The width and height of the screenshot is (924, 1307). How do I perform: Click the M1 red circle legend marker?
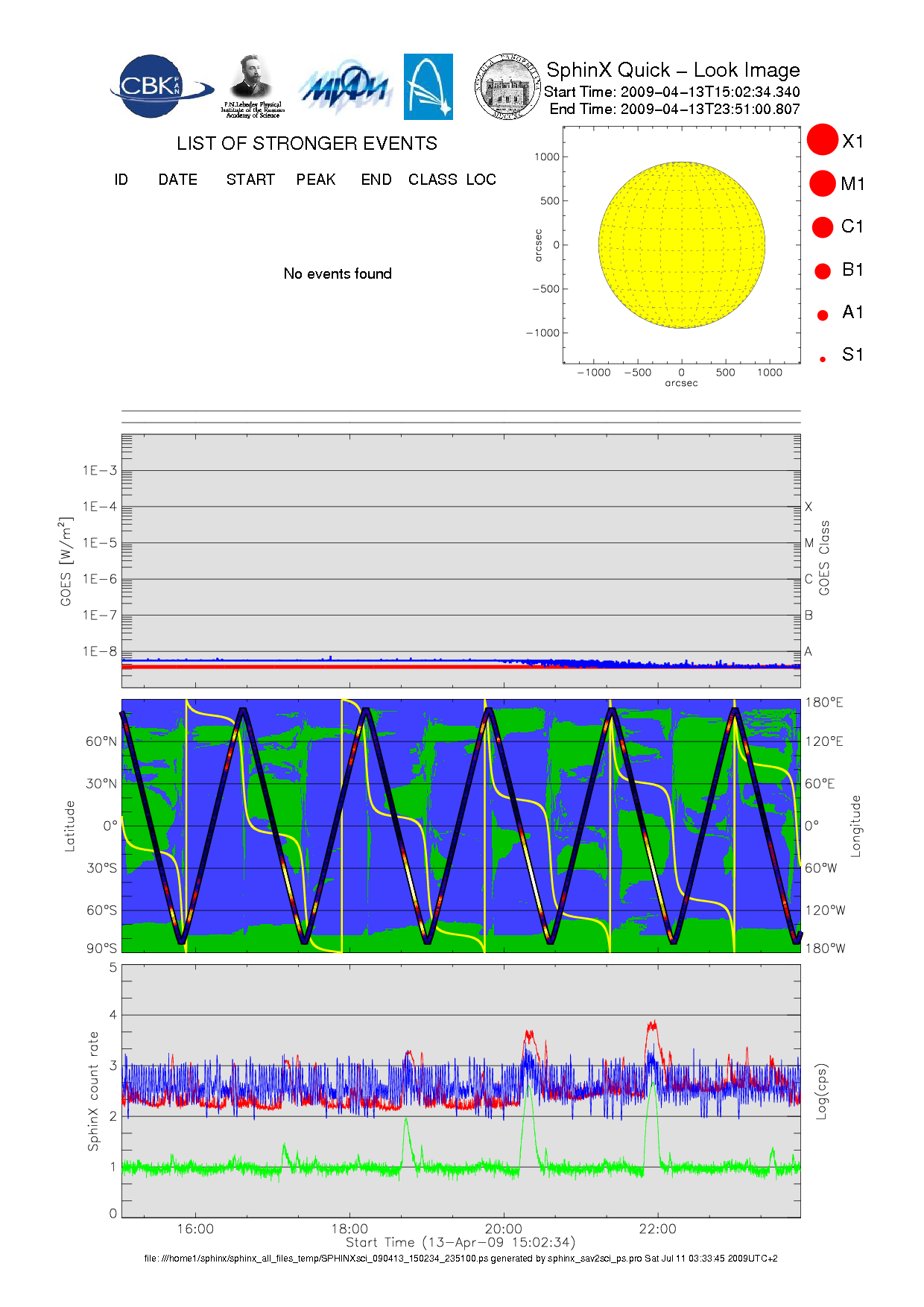coord(823,183)
